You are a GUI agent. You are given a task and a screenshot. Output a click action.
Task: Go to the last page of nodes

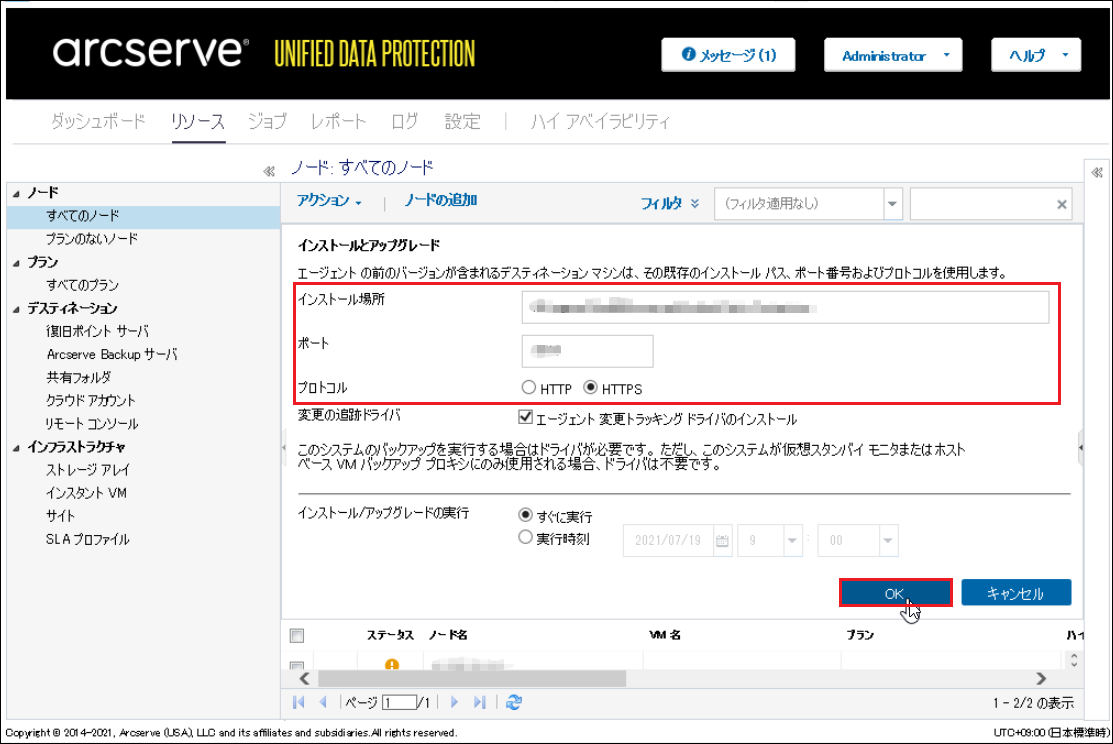(480, 702)
